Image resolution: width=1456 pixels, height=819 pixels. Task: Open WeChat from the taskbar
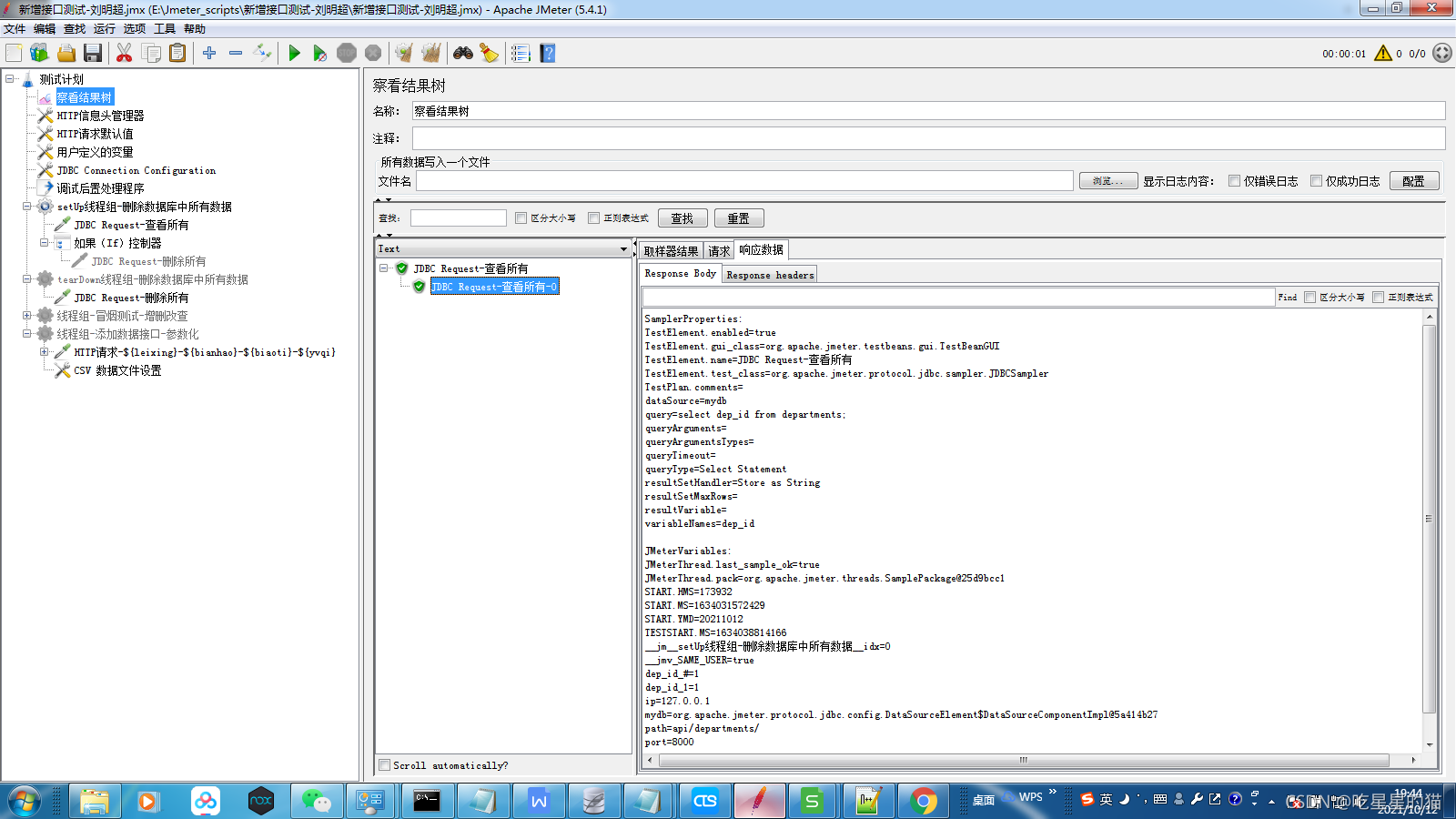tap(316, 801)
